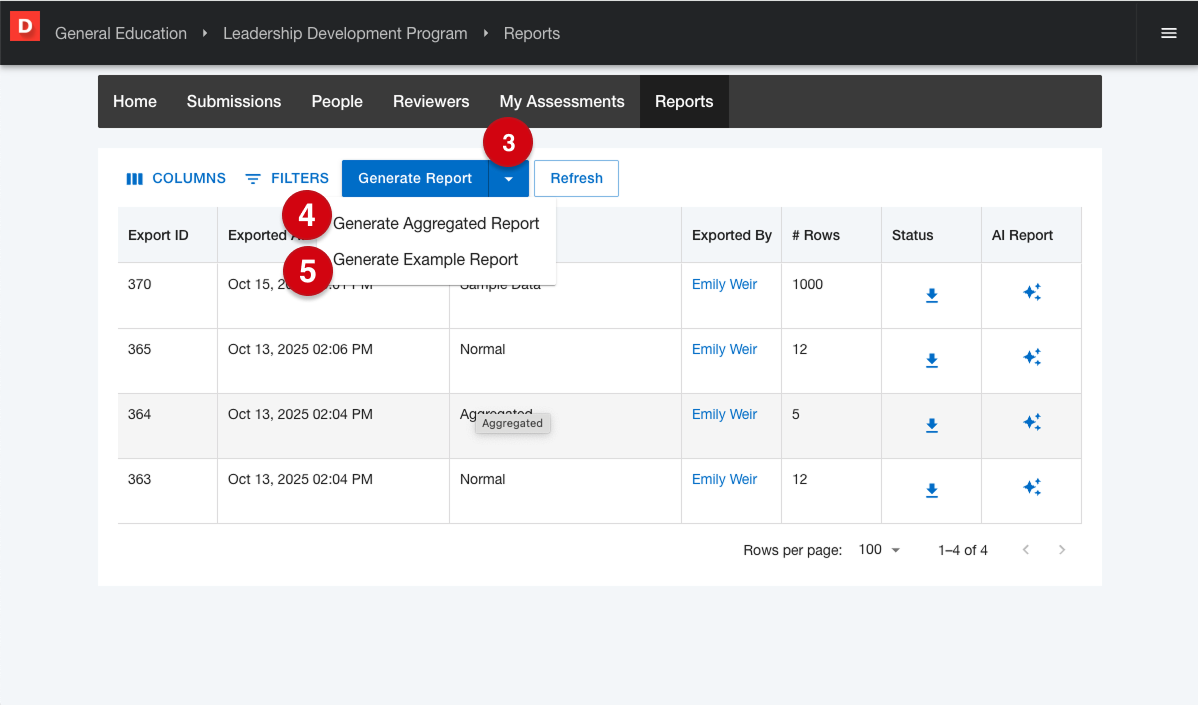Click the red D logo icon

click(x=24, y=27)
